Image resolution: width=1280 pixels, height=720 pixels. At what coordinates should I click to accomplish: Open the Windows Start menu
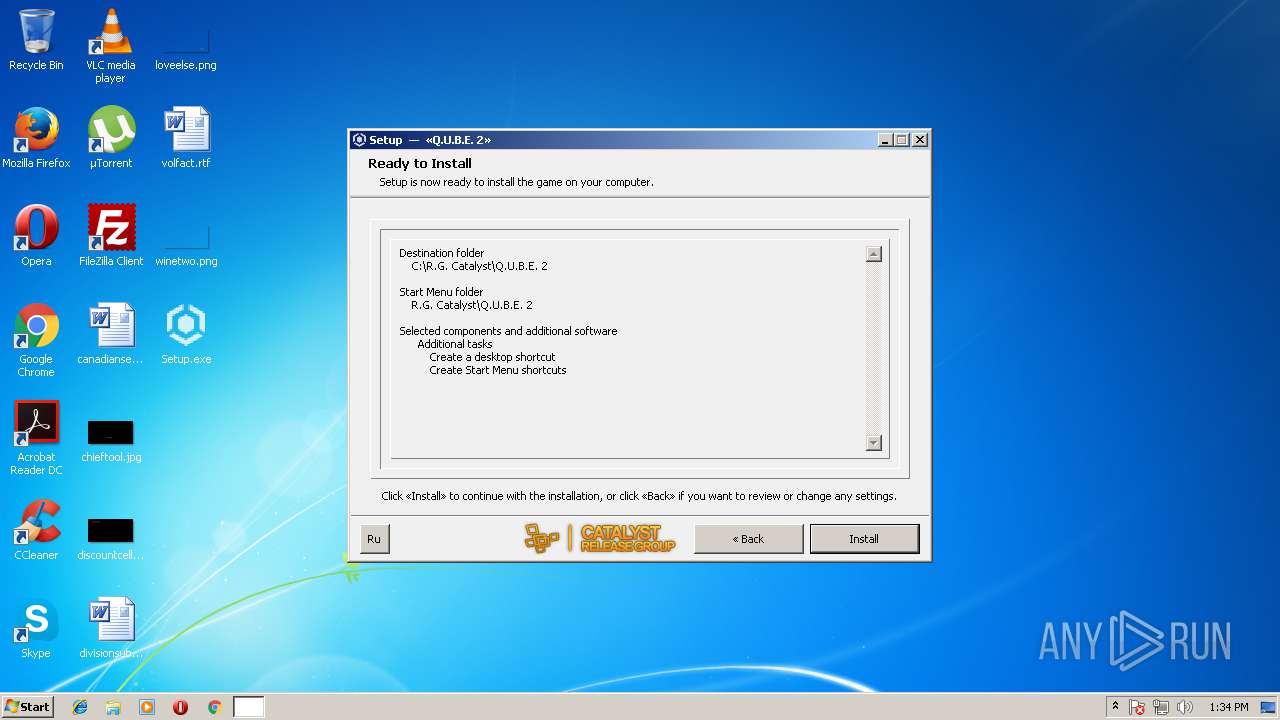tap(27, 707)
